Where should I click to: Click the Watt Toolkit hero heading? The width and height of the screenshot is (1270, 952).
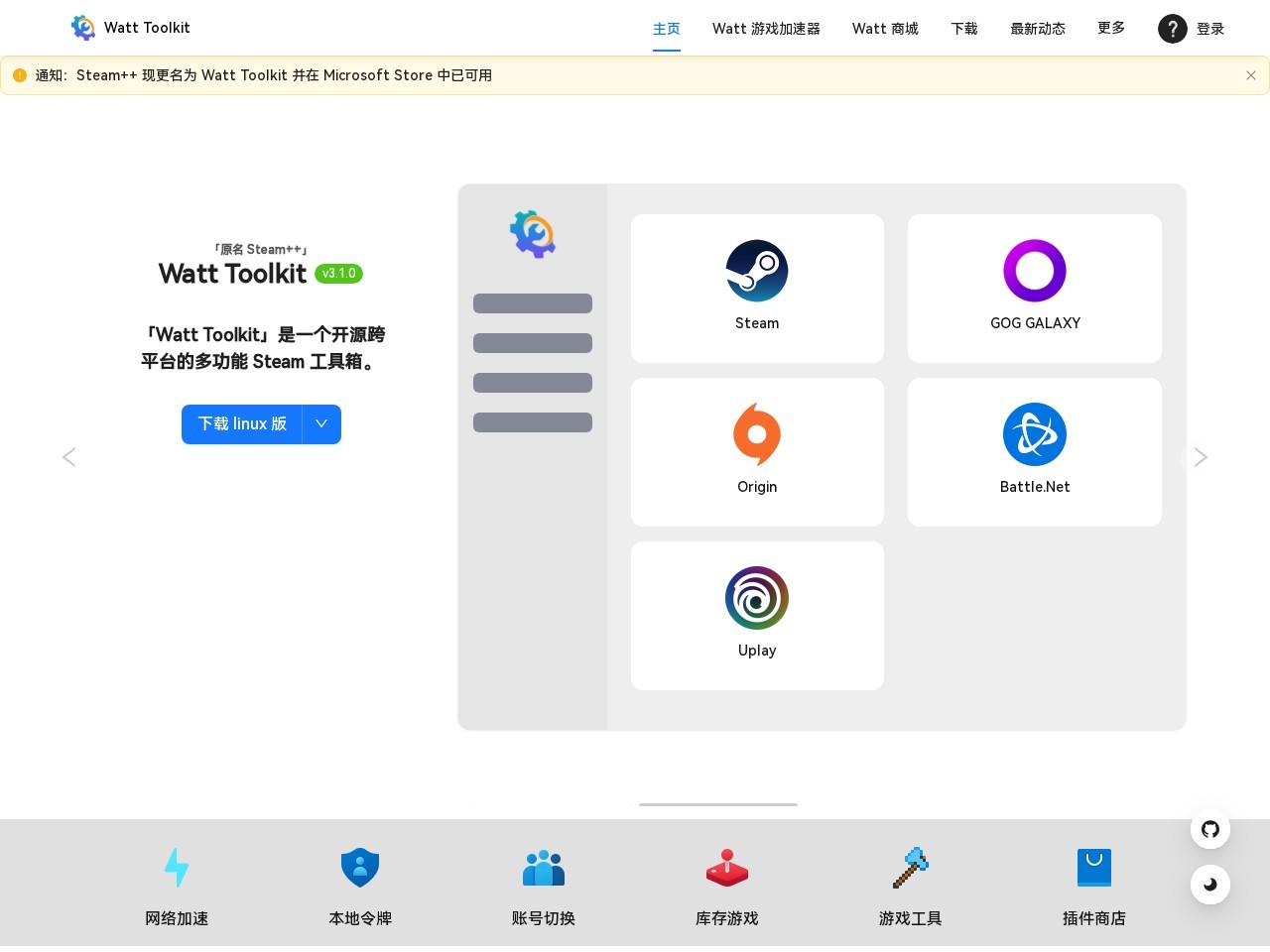[232, 274]
